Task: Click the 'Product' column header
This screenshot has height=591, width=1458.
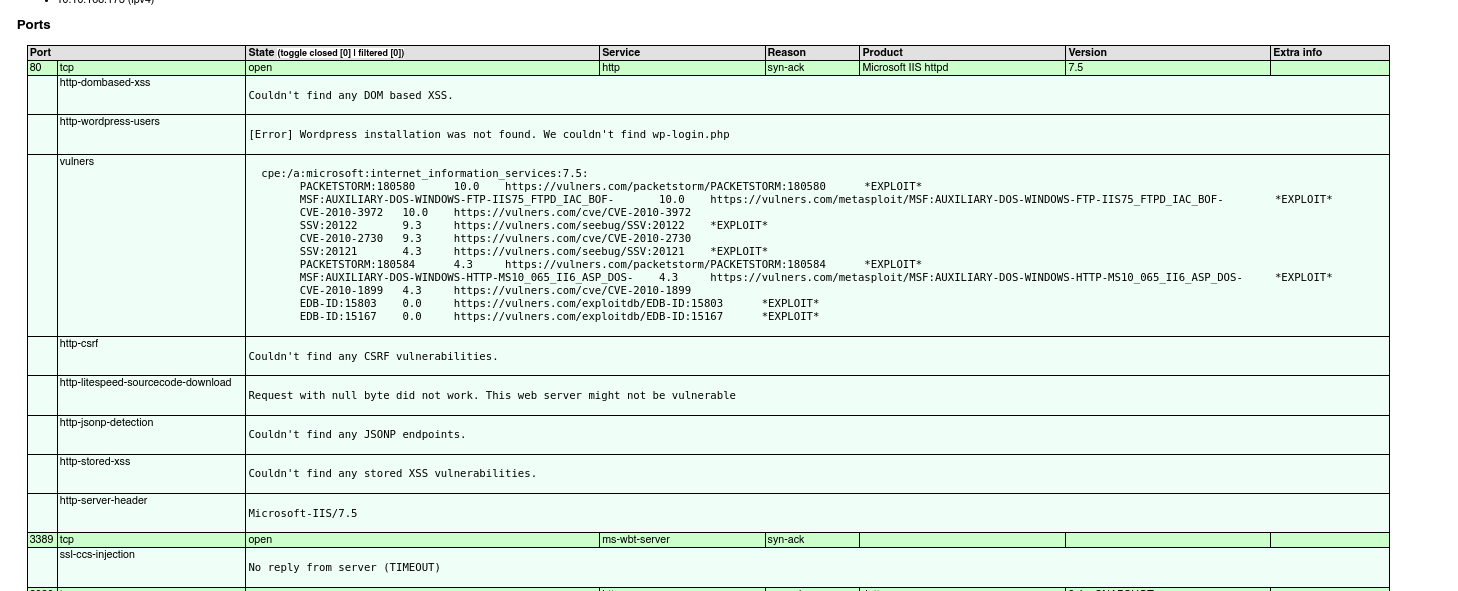Action: pos(962,53)
